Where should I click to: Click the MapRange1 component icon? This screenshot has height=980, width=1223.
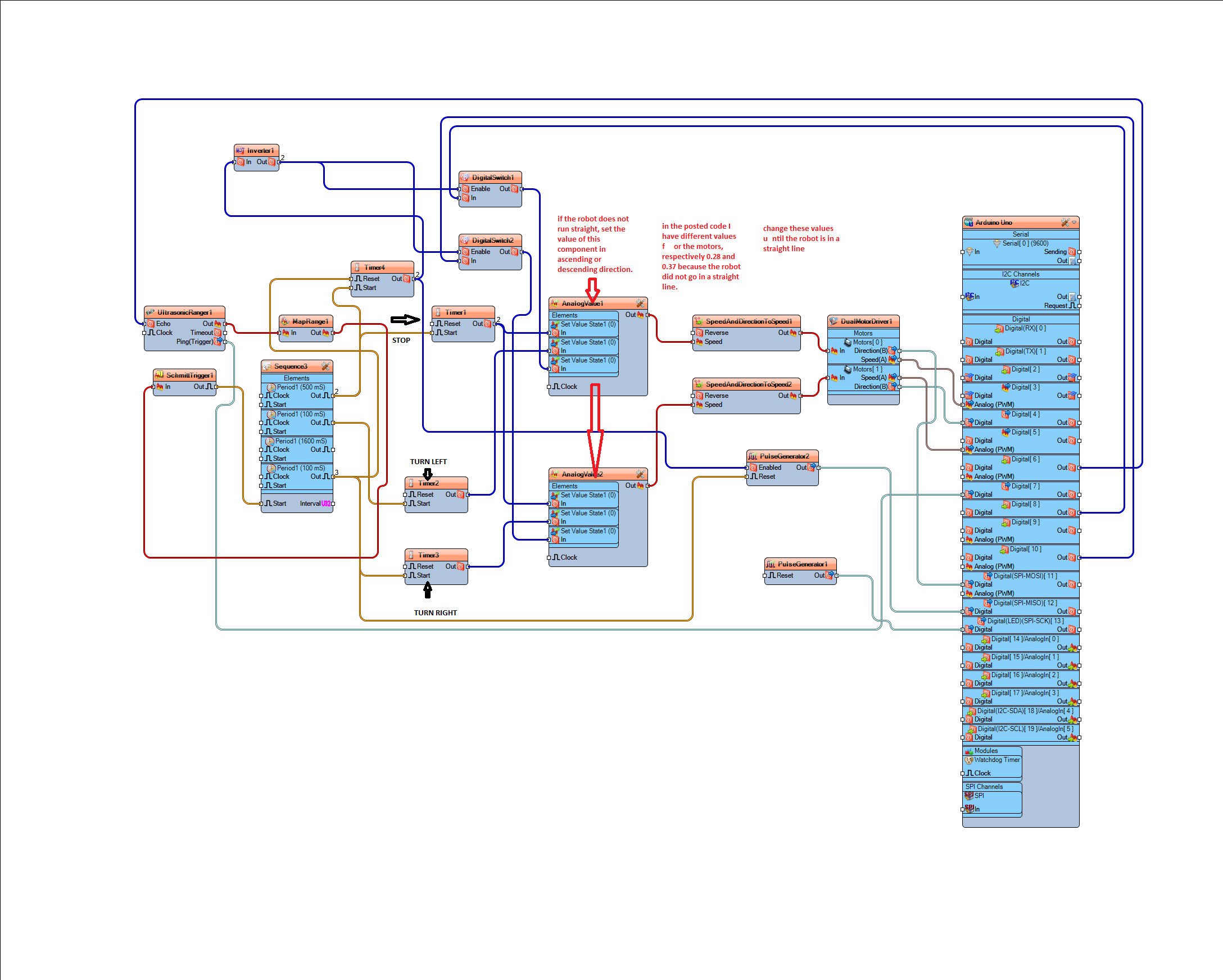point(286,321)
